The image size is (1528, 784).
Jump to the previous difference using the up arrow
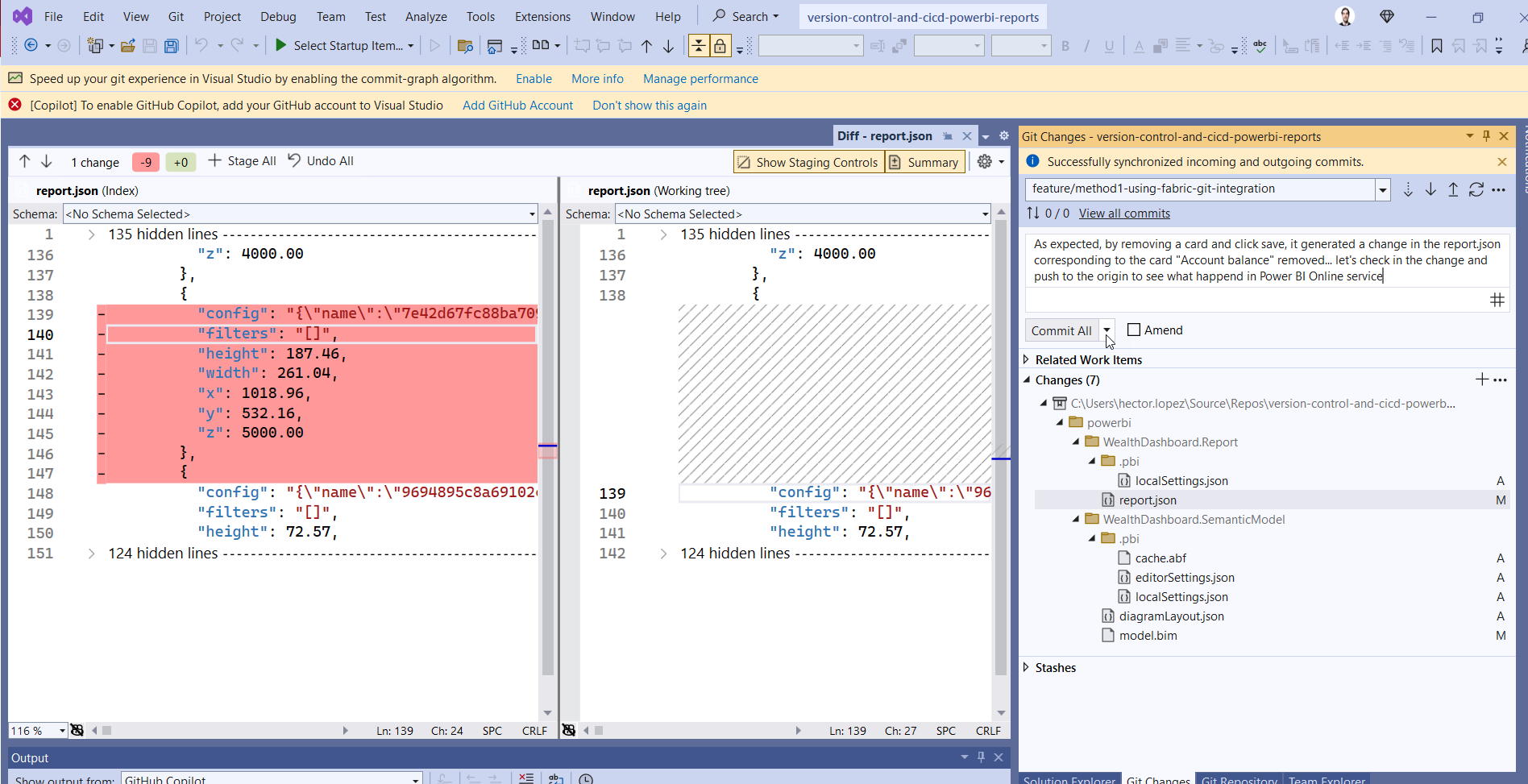pos(23,161)
